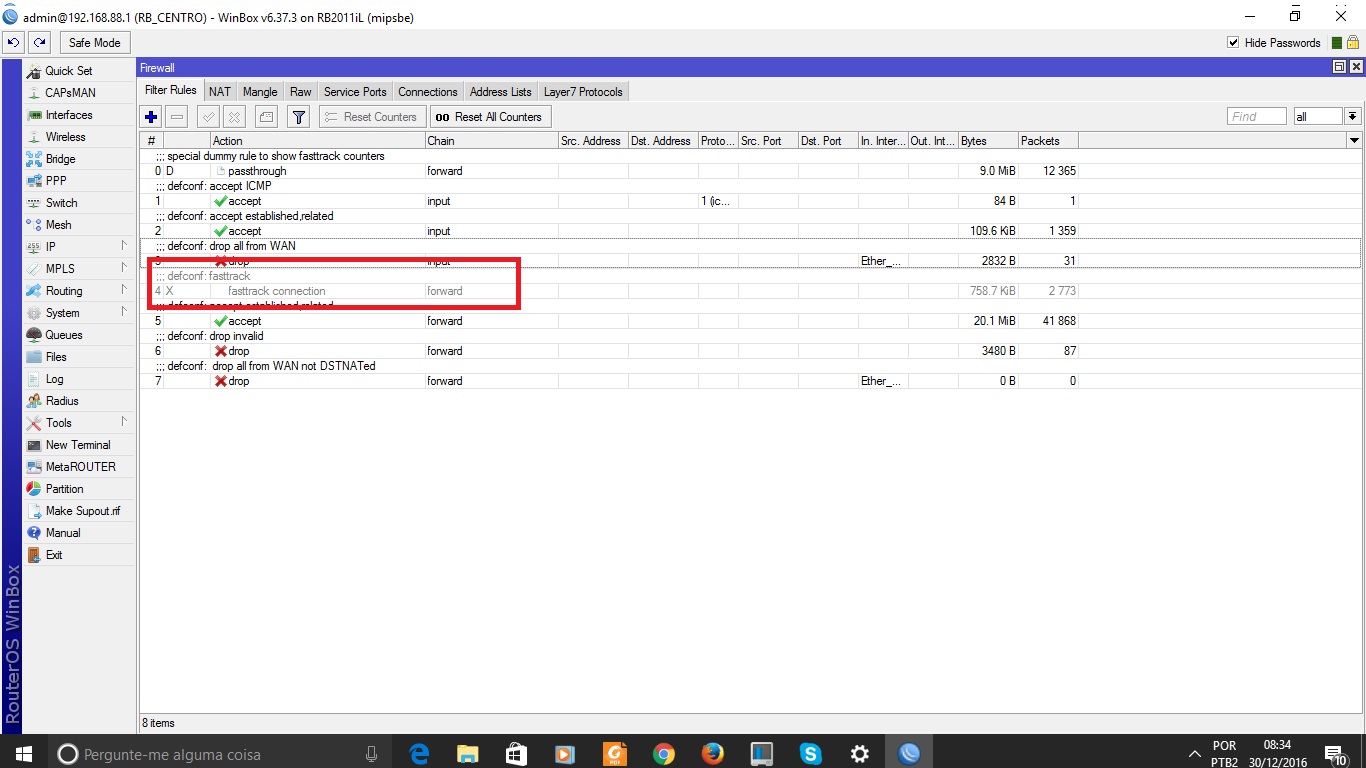The image size is (1366, 768).
Task: Switch to the Service Ports tab
Action: pyautogui.click(x=355, y=92)
